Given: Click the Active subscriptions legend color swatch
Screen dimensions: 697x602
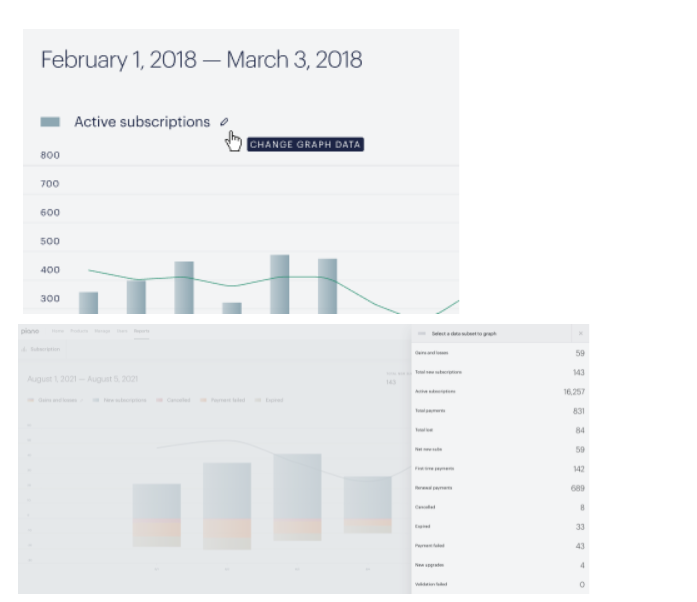Looking at the screenshot, I should [x=50, y=122].
